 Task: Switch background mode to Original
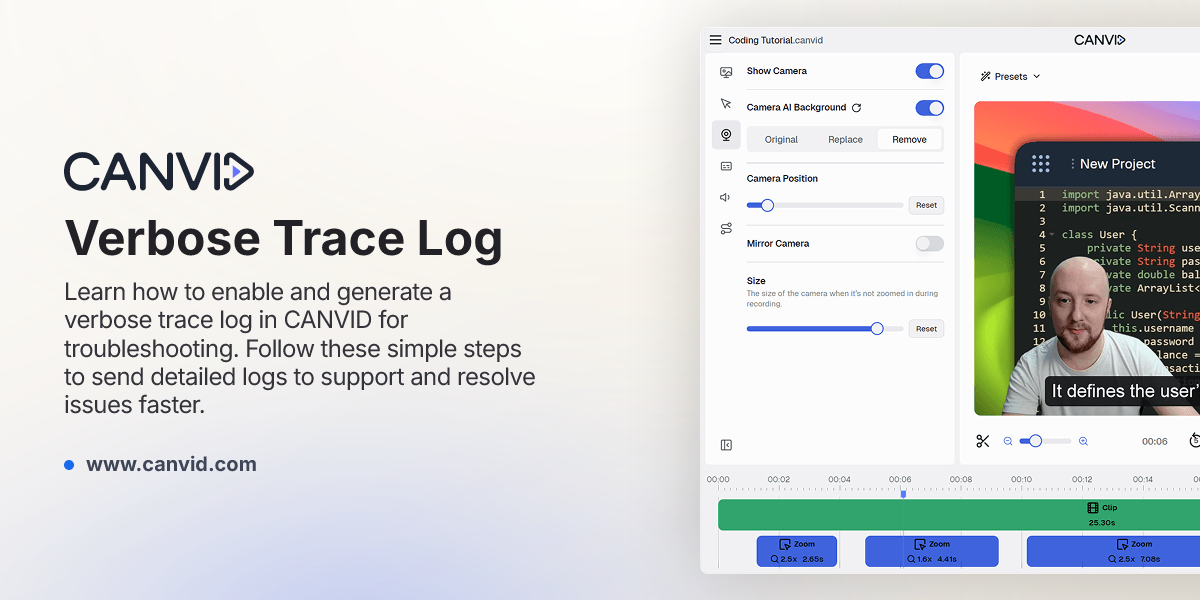(x=781, y=140)
